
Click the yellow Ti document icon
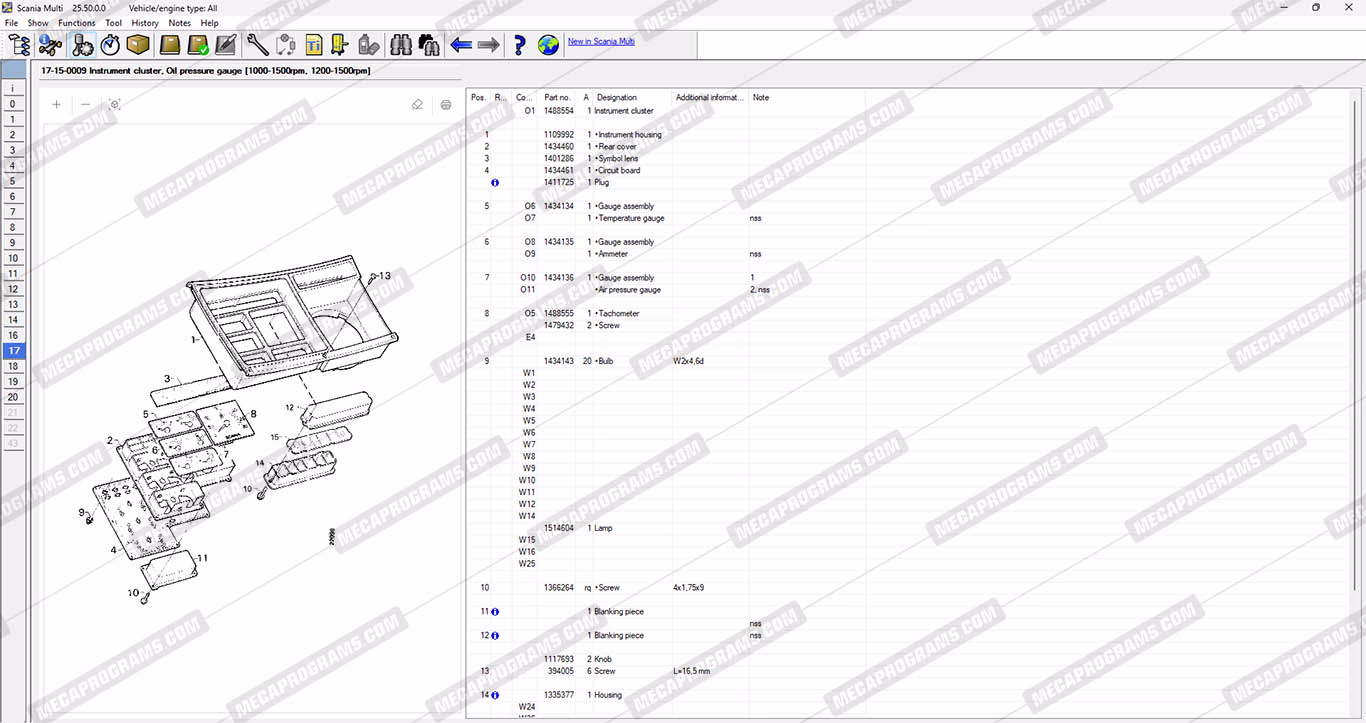tap(314, 45)
